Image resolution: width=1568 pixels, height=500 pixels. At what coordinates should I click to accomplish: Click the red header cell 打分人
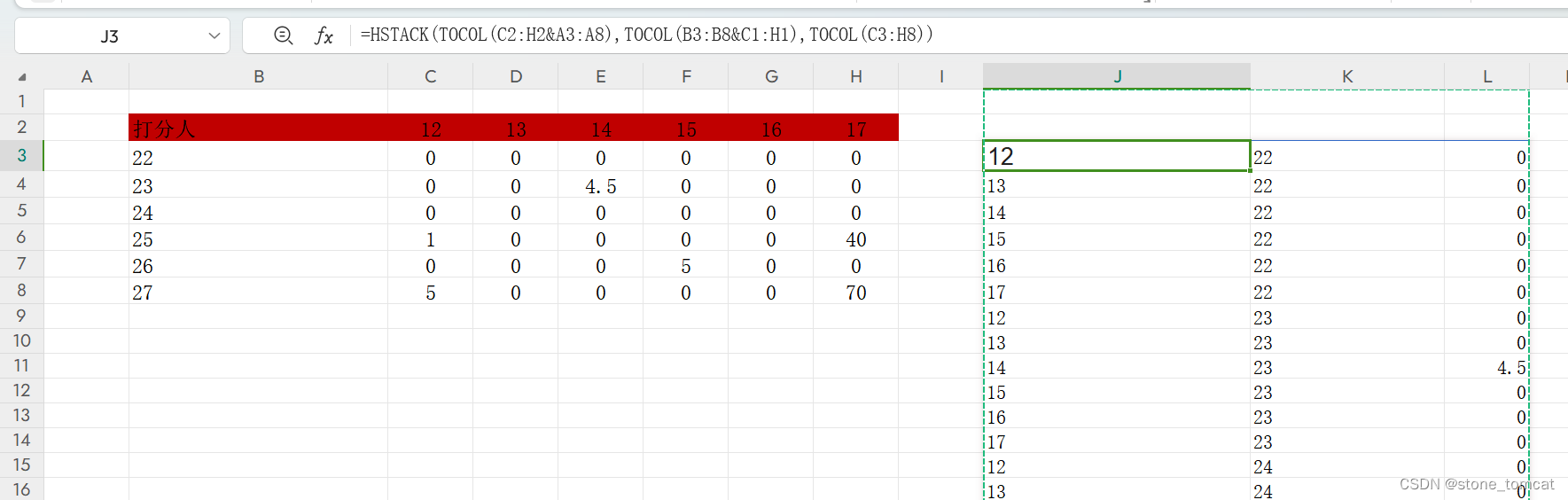click(258, 128)
